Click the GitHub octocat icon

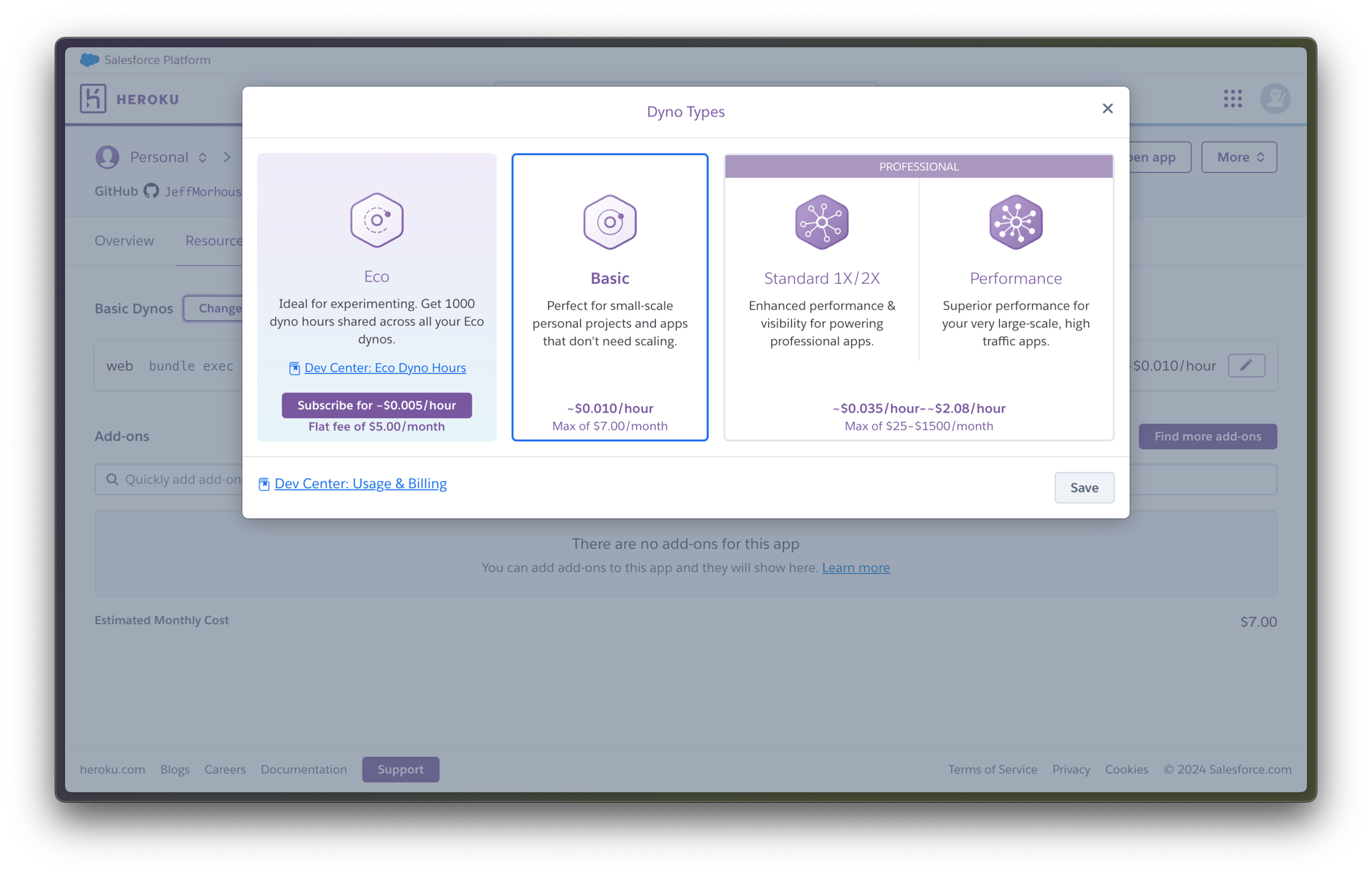click(151, 191)
